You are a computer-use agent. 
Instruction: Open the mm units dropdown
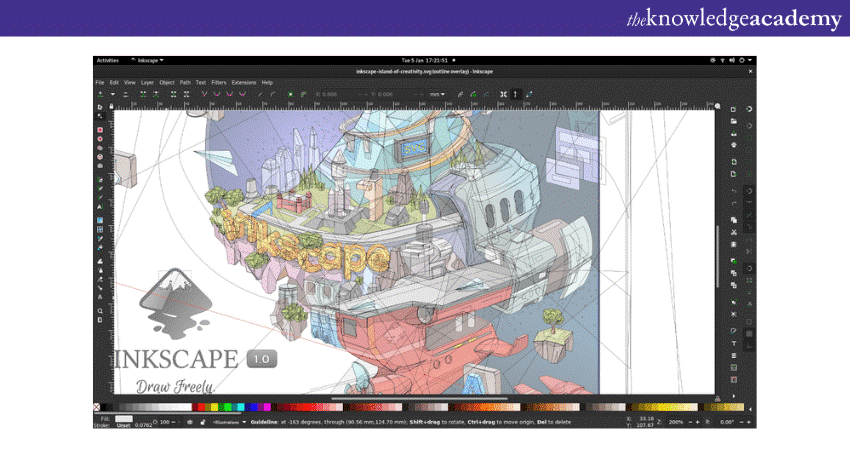tap(438, 94)
